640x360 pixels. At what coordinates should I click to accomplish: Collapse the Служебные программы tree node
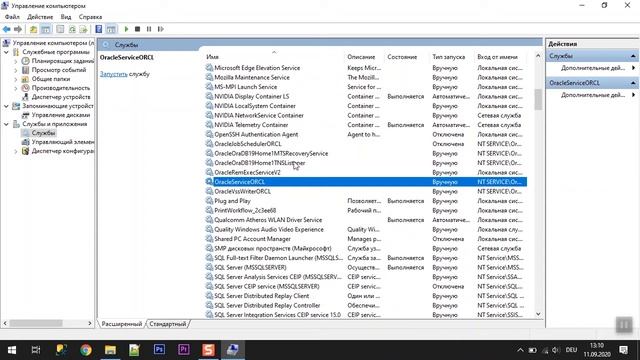tap(6, 52)
